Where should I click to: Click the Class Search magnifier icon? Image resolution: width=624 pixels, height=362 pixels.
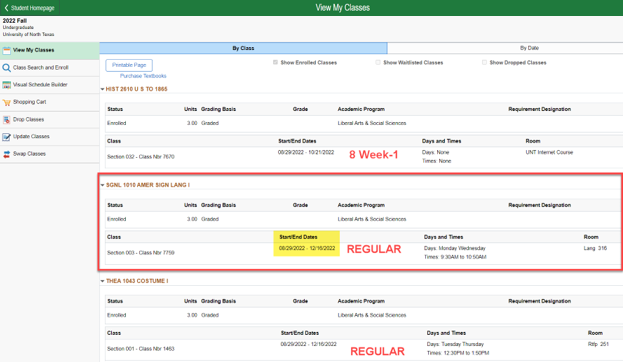(x=6, y=68)
